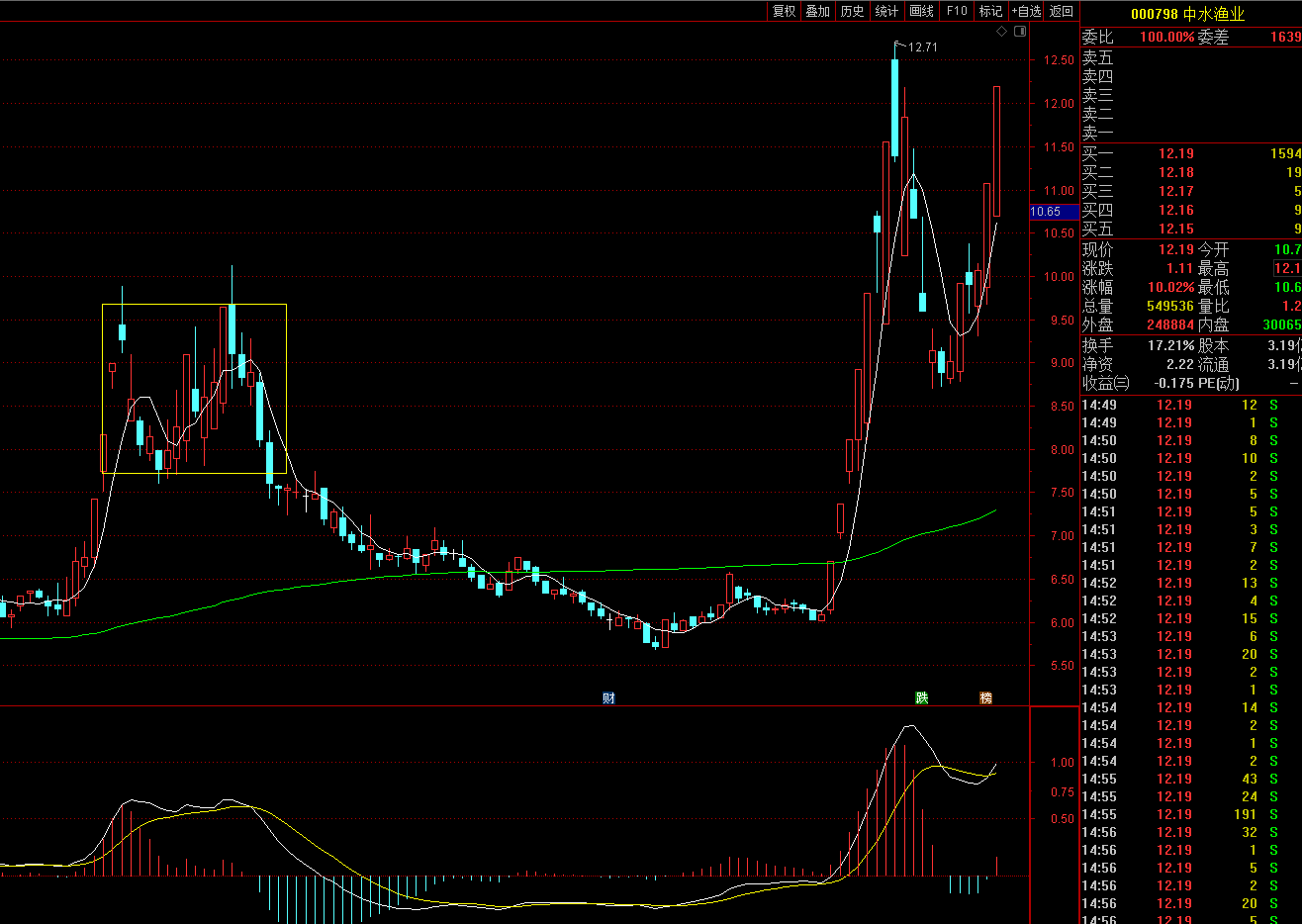The width and height of the screenshot is (1302, 924).
Task: Click the 财 marker on the chart
Action: pos(608,697)
